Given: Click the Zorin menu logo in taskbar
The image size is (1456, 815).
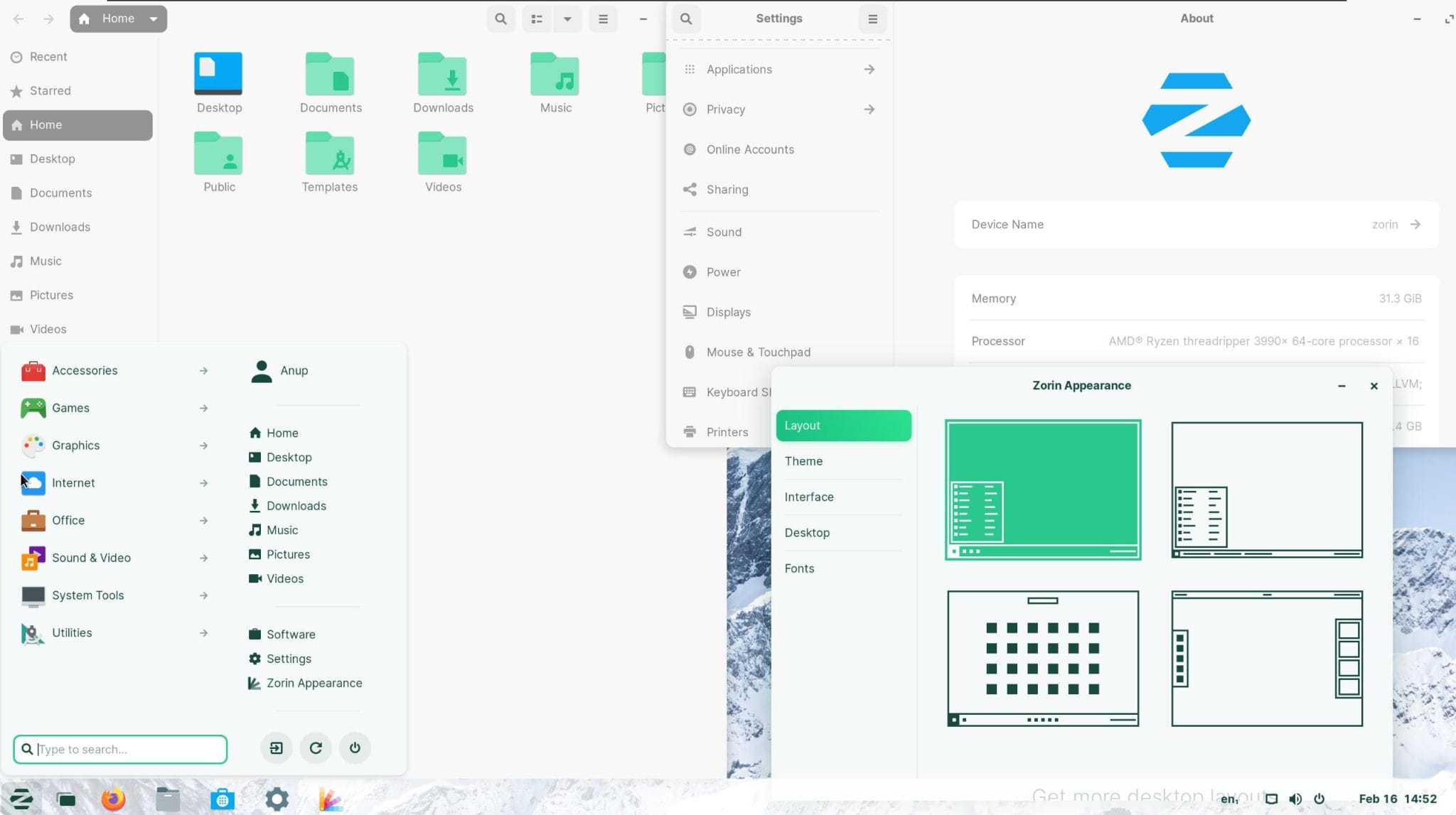Looking at the screenshot, I should 21,799.
